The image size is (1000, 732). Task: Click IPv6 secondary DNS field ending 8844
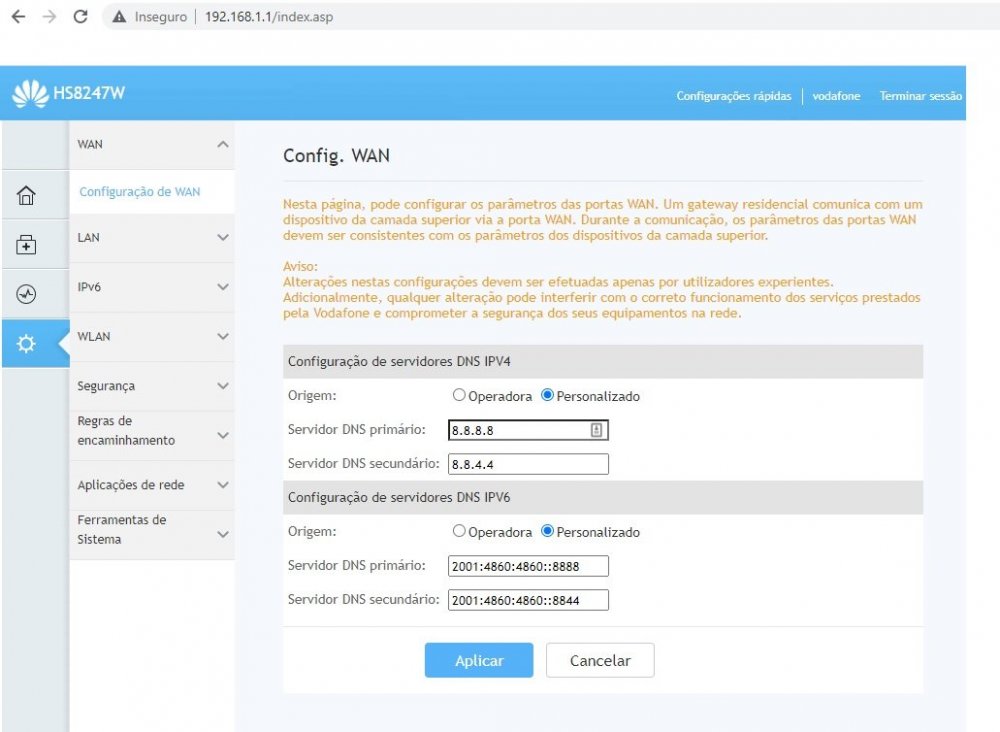tap(528, 600)
